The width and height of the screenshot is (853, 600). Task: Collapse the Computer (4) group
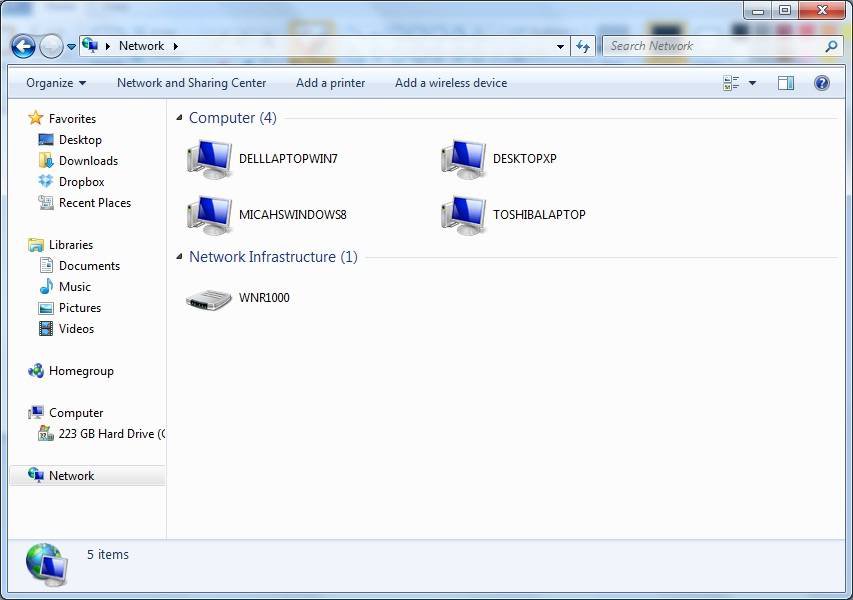coord(179,118)
